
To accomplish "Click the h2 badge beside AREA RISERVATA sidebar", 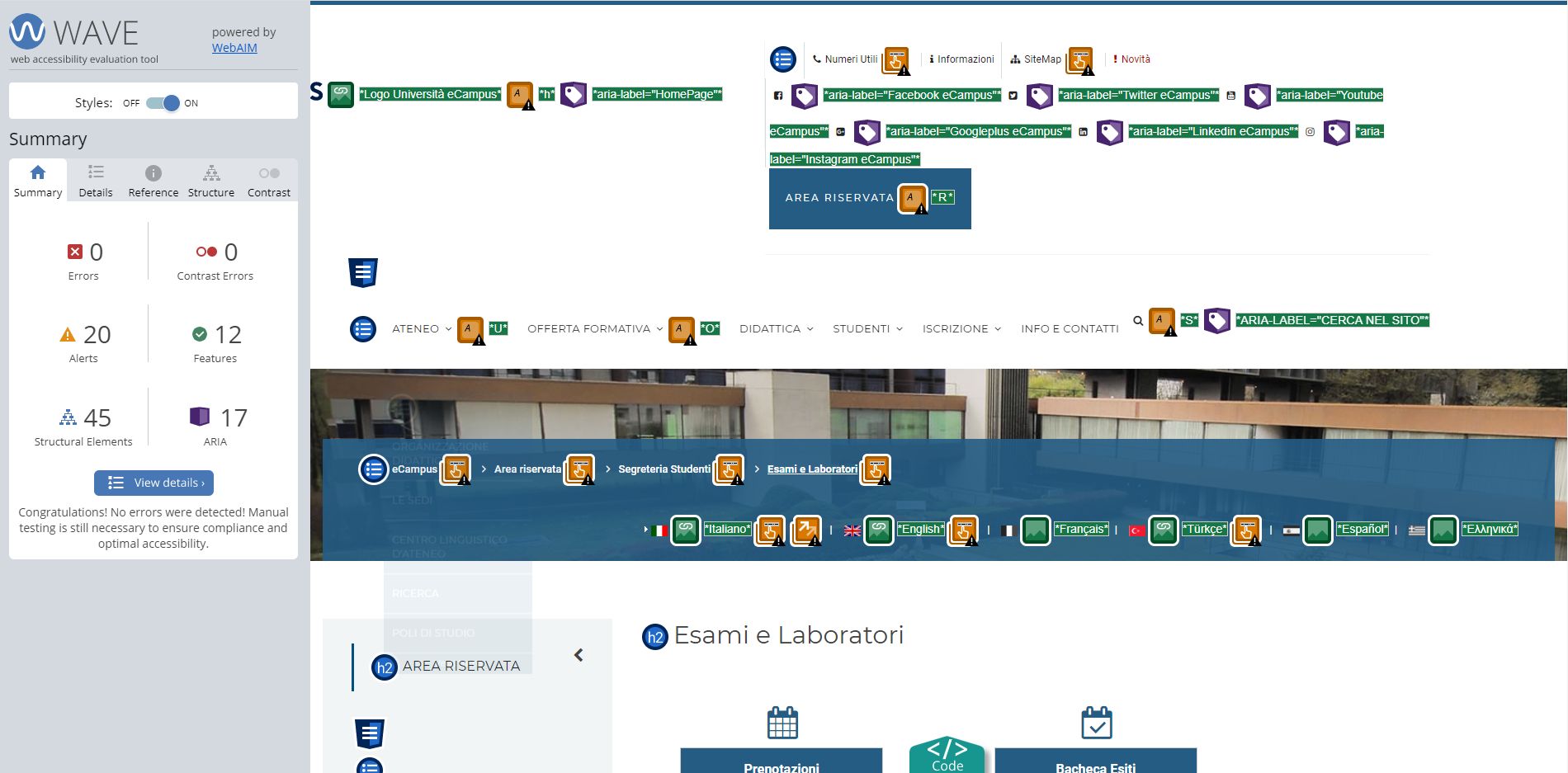I will click(x=385, y=667).
